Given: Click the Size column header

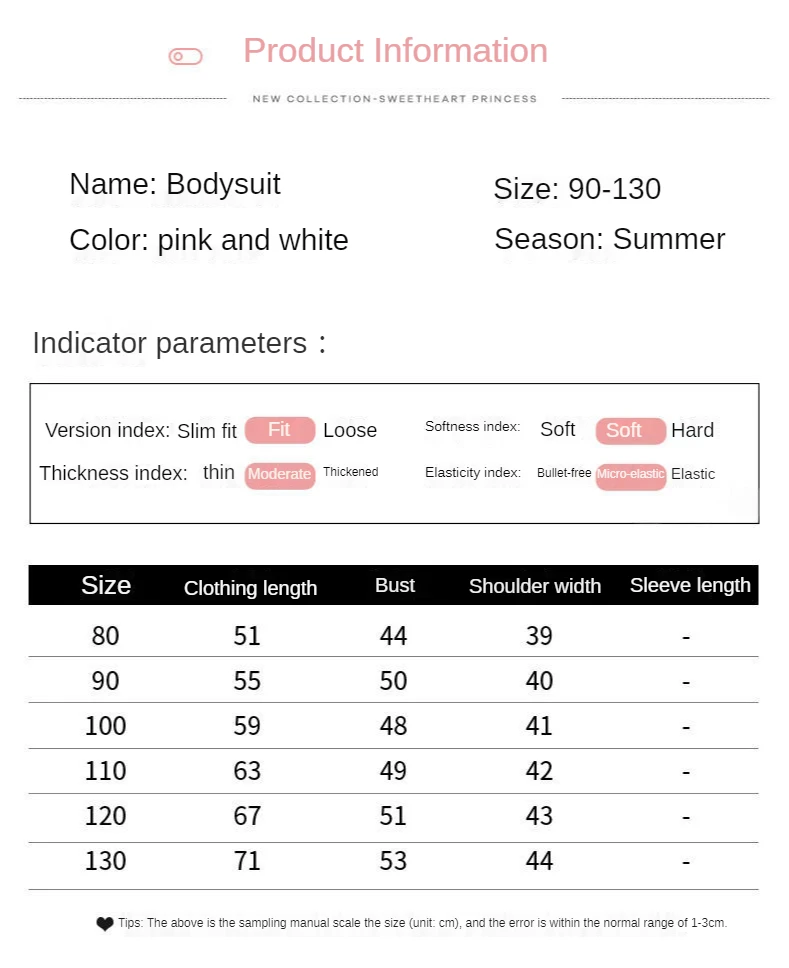Looking at the screenshot, I should pyautogui.click(x=106, y=585).
